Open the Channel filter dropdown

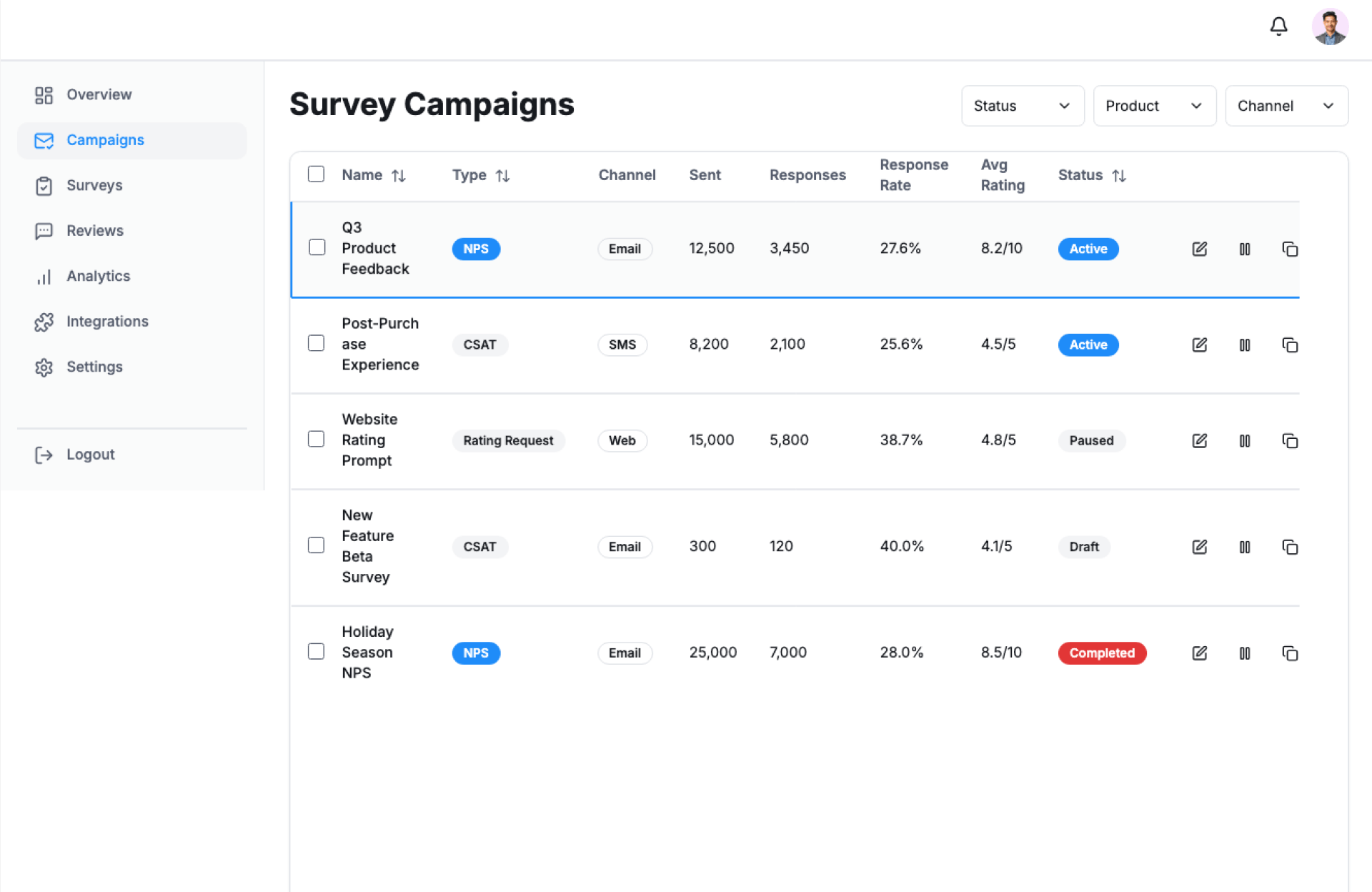pos(1286,106)
